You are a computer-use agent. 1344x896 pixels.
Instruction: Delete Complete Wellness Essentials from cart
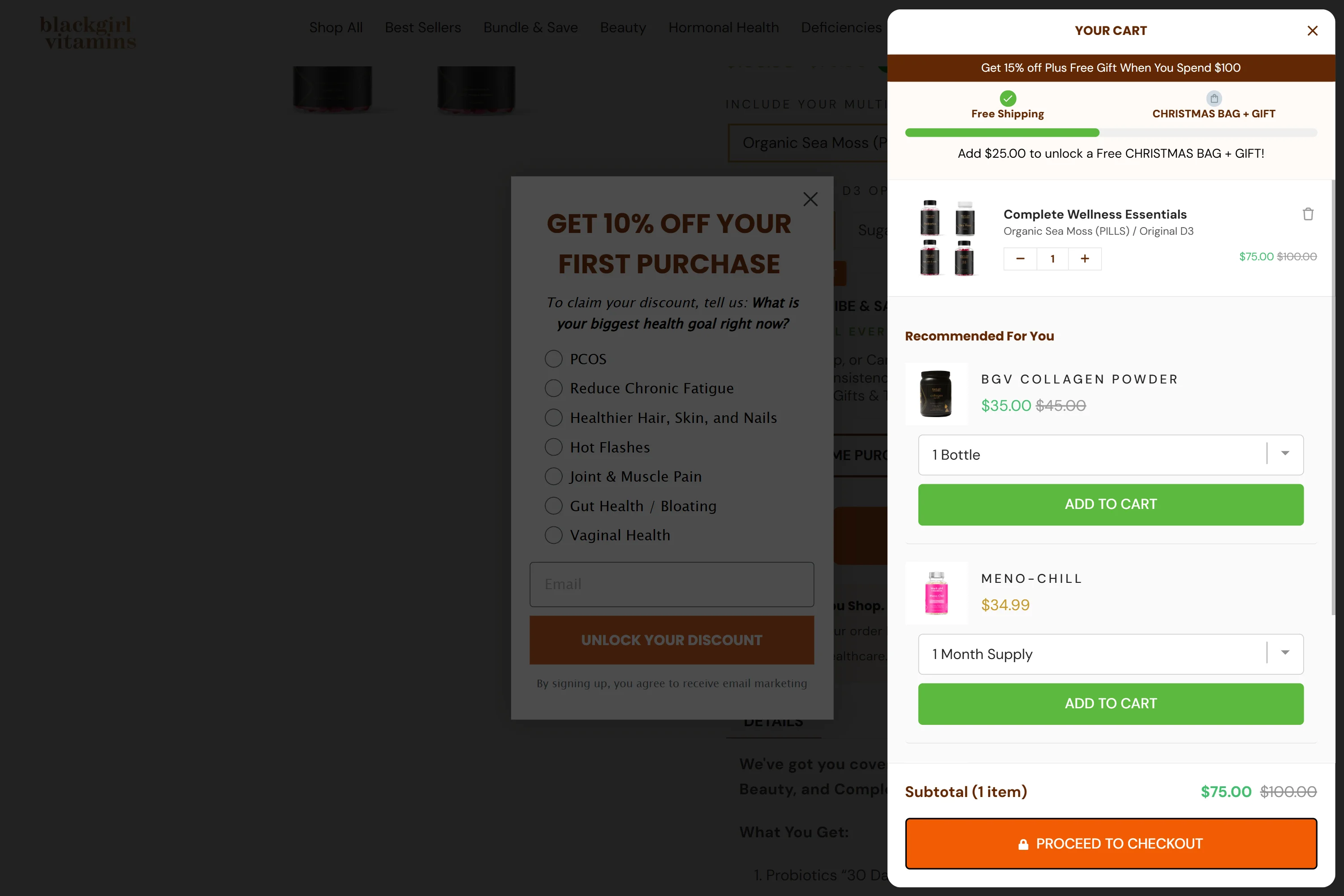point(1307,214)
